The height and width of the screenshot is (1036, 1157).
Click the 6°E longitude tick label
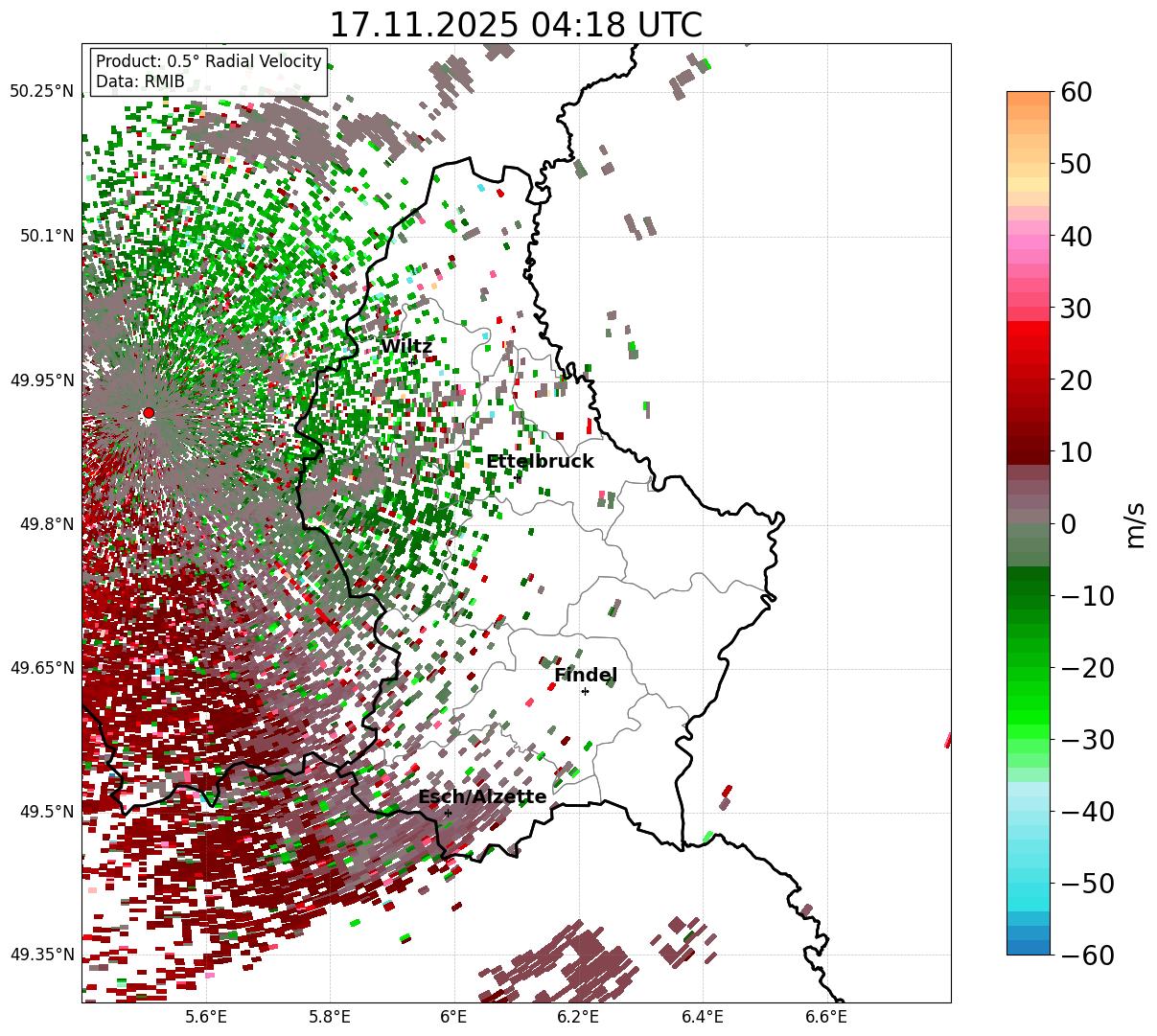click(x=453, y=1017)
